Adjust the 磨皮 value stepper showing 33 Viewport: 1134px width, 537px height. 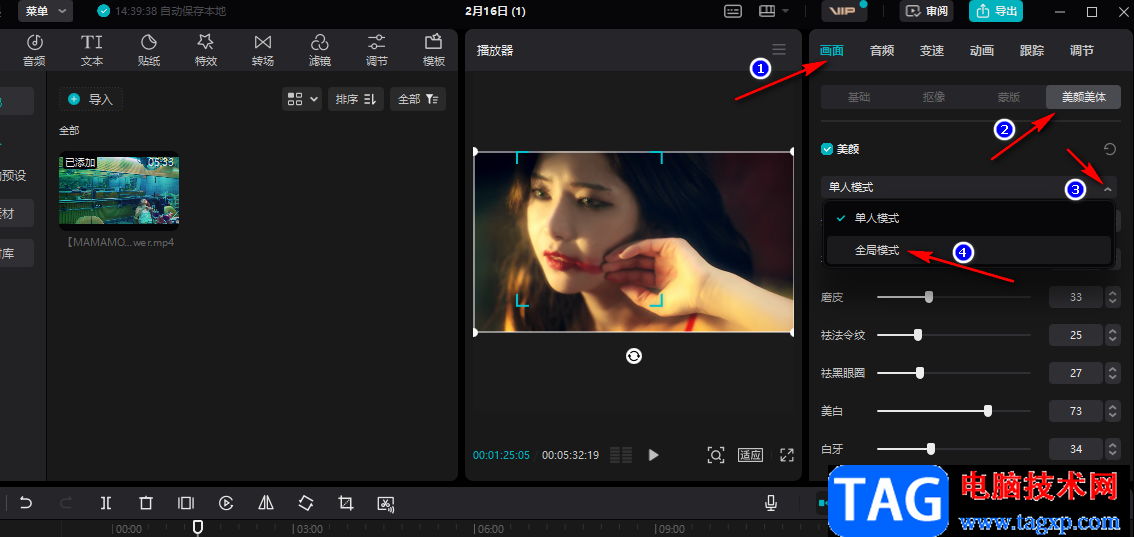point(1113,297)
